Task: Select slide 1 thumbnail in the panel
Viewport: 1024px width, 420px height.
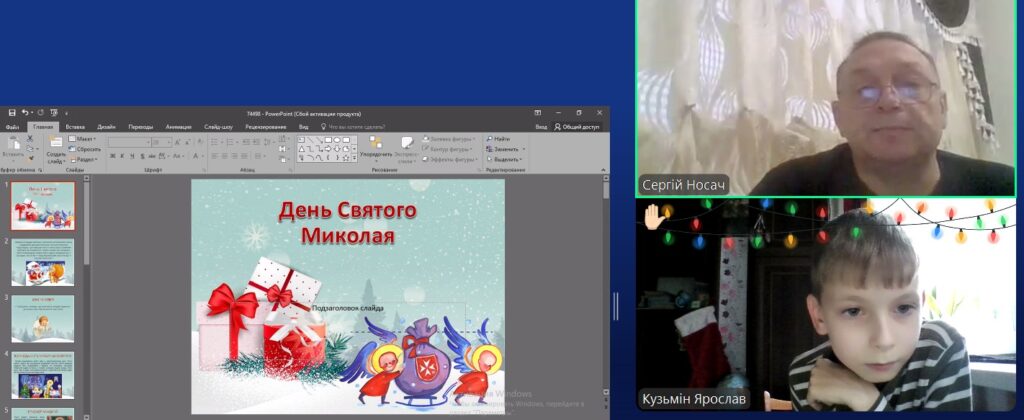Action: (43, 205)
